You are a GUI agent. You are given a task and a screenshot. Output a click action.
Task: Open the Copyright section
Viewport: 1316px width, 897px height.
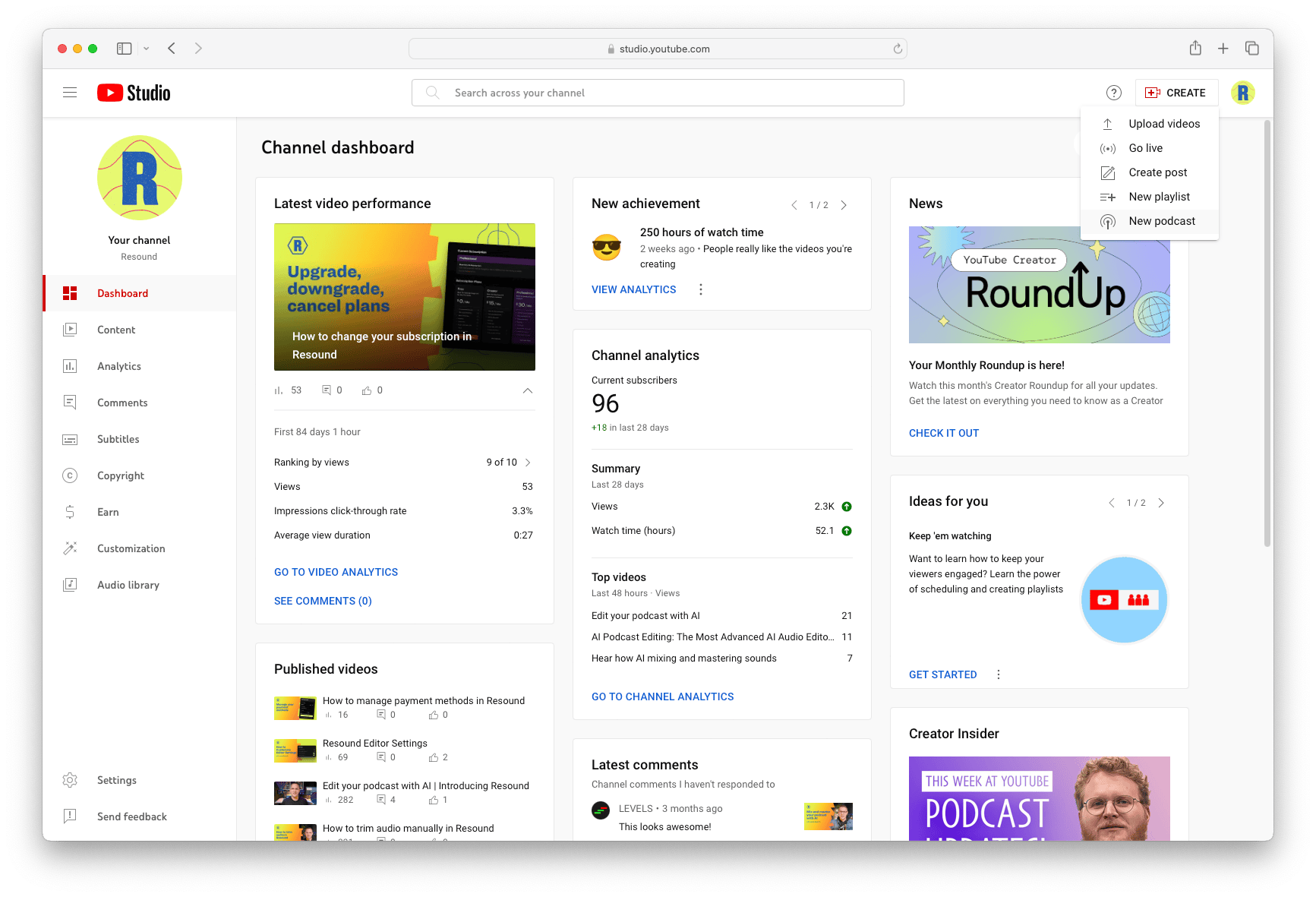tap(70, 475)
